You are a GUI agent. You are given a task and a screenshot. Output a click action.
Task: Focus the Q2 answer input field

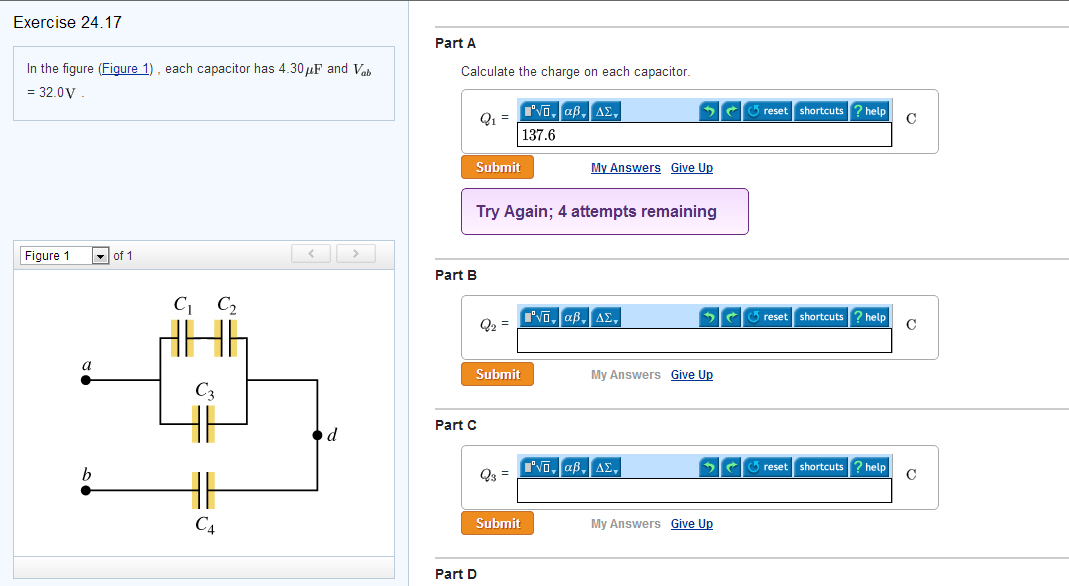[704, 341]
